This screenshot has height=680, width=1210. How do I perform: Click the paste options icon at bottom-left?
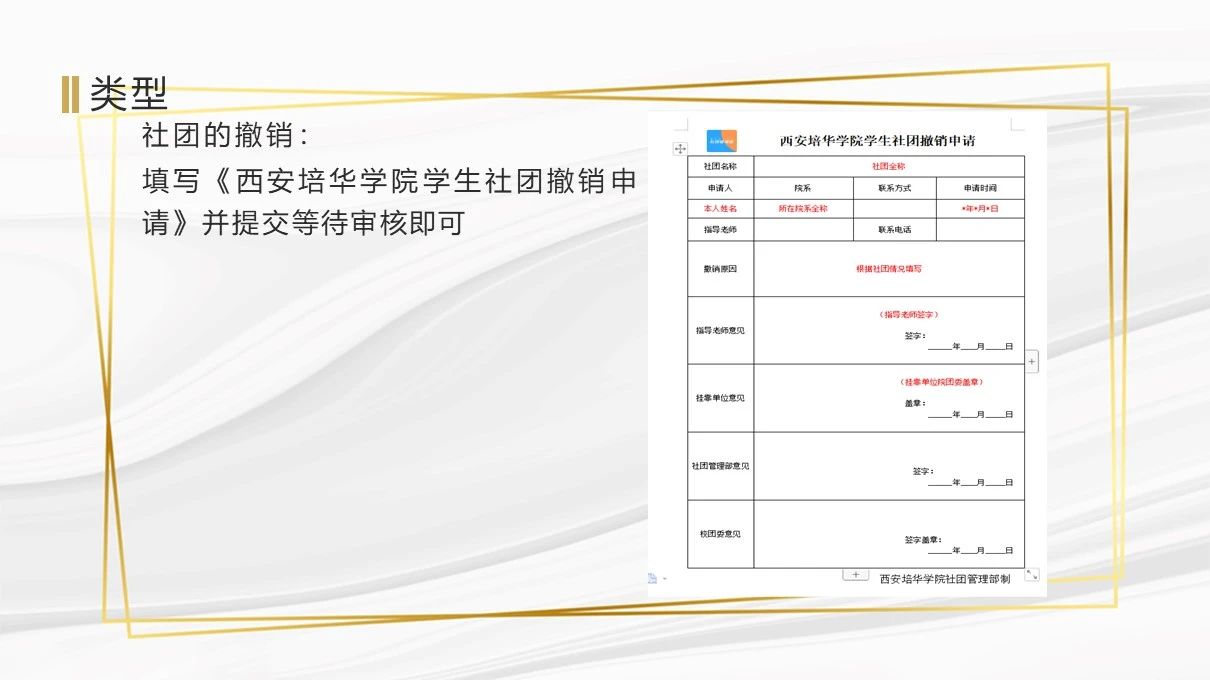tap(652, 578)
